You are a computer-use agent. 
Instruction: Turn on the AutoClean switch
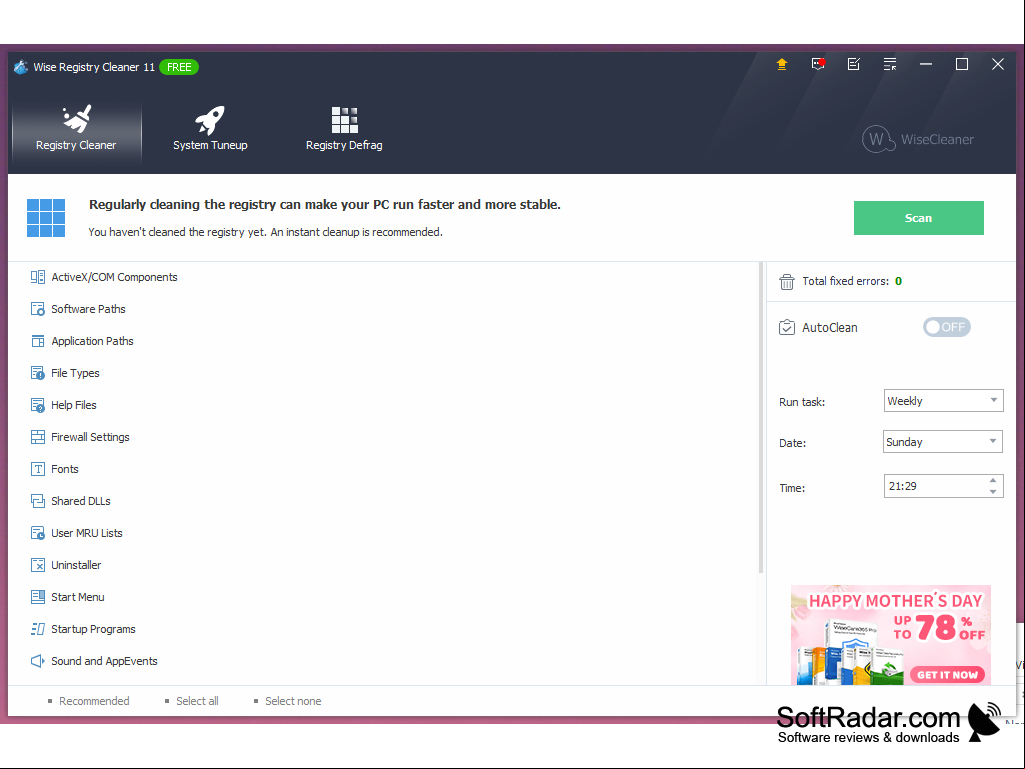click(x=947, y=327)
